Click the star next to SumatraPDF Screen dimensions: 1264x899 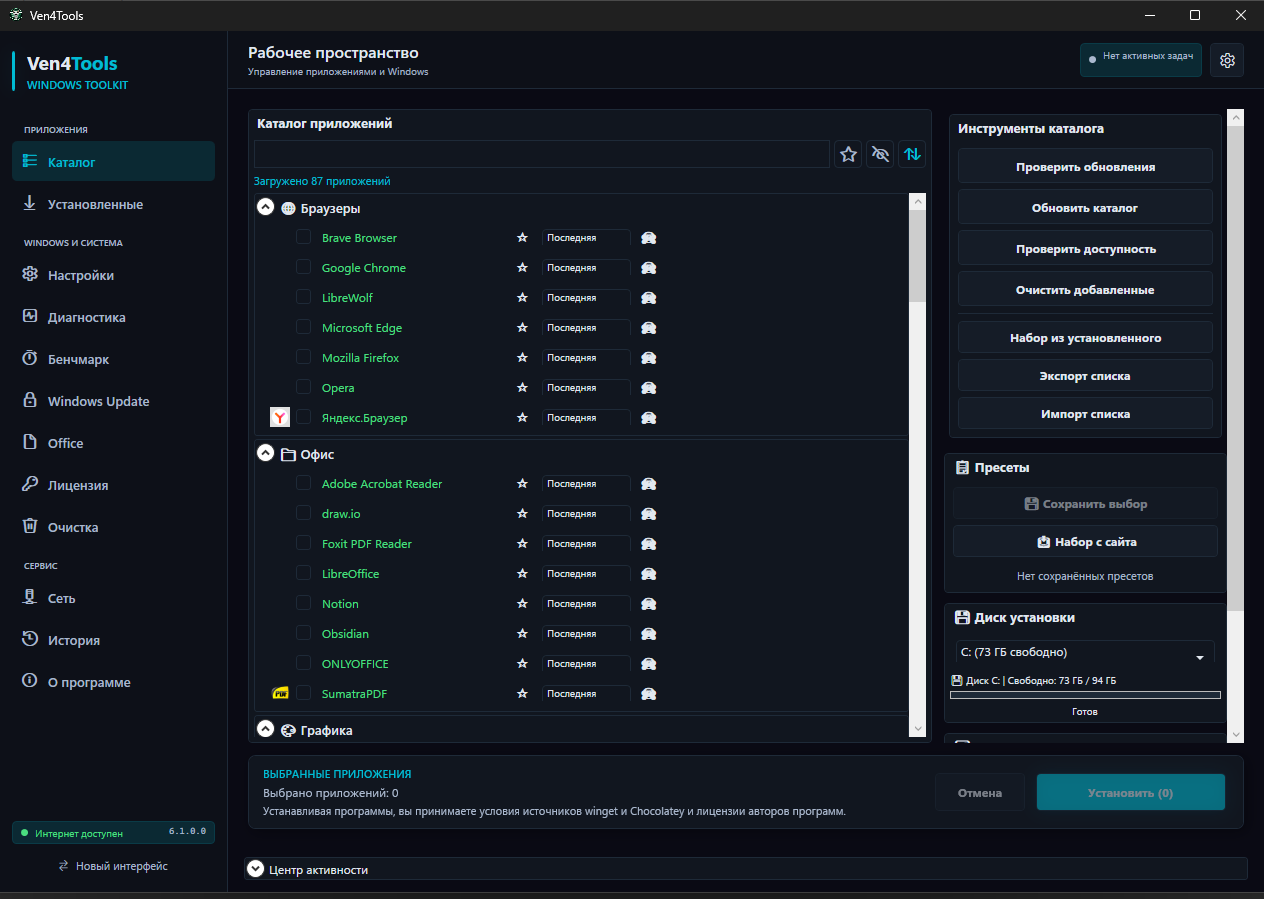click(521, 694)
